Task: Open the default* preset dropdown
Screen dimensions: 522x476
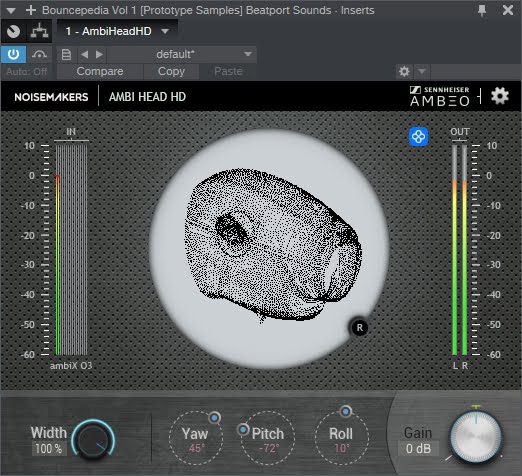Action: 182,54
